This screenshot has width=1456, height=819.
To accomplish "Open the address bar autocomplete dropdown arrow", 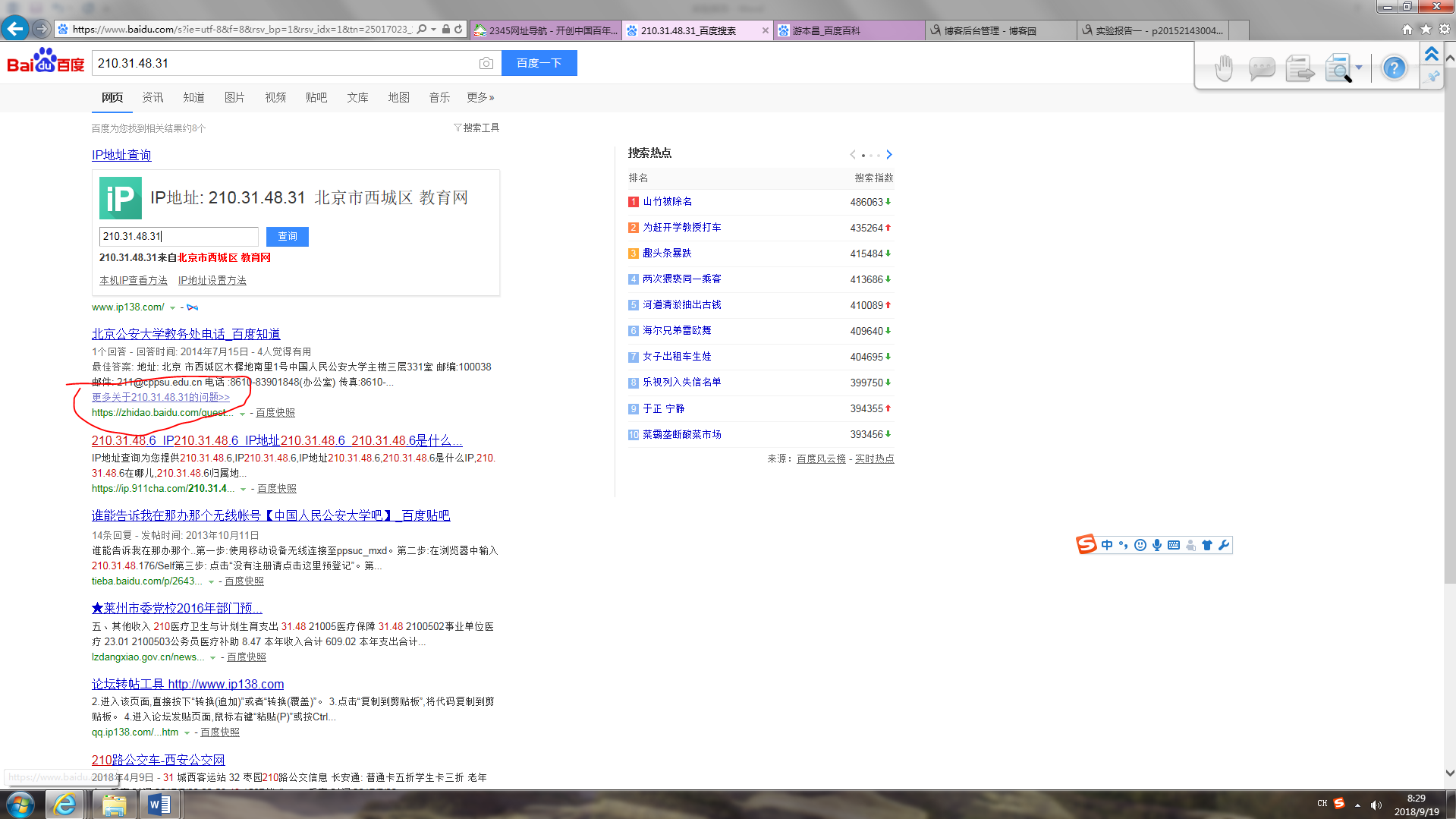I will tap(434, 30).
